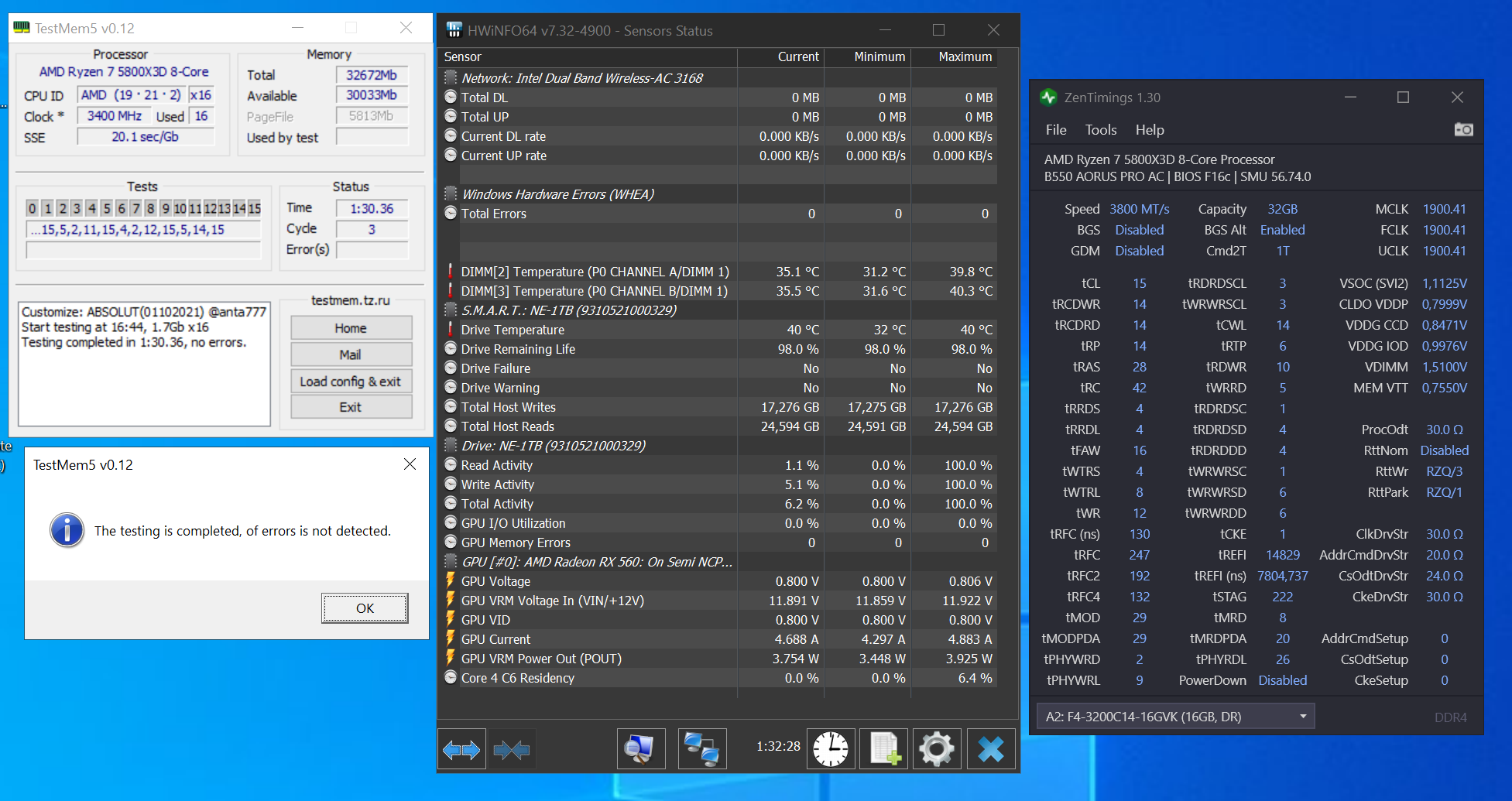Viewport: 1512px width, 801px height.
Task: Start logging with the sheet-plus icon
Action: (x=884, y=749)
